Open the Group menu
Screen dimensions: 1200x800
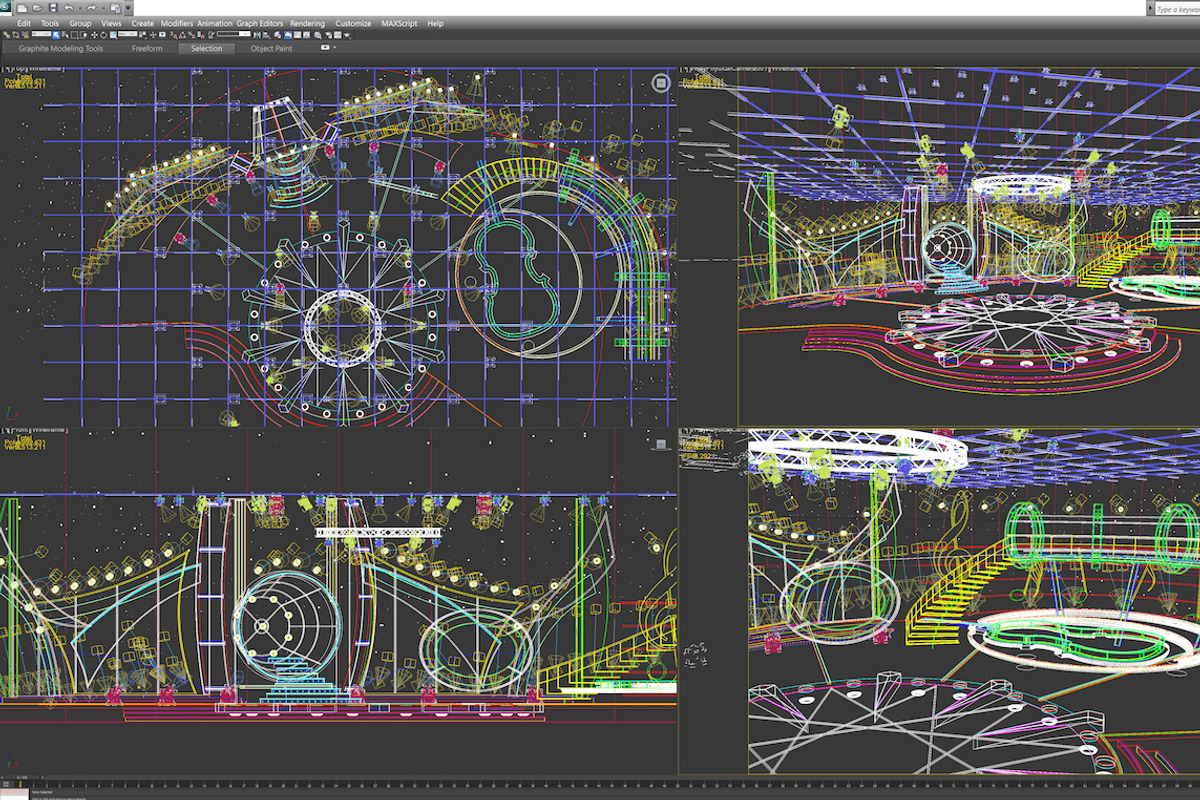click(80, 23)
